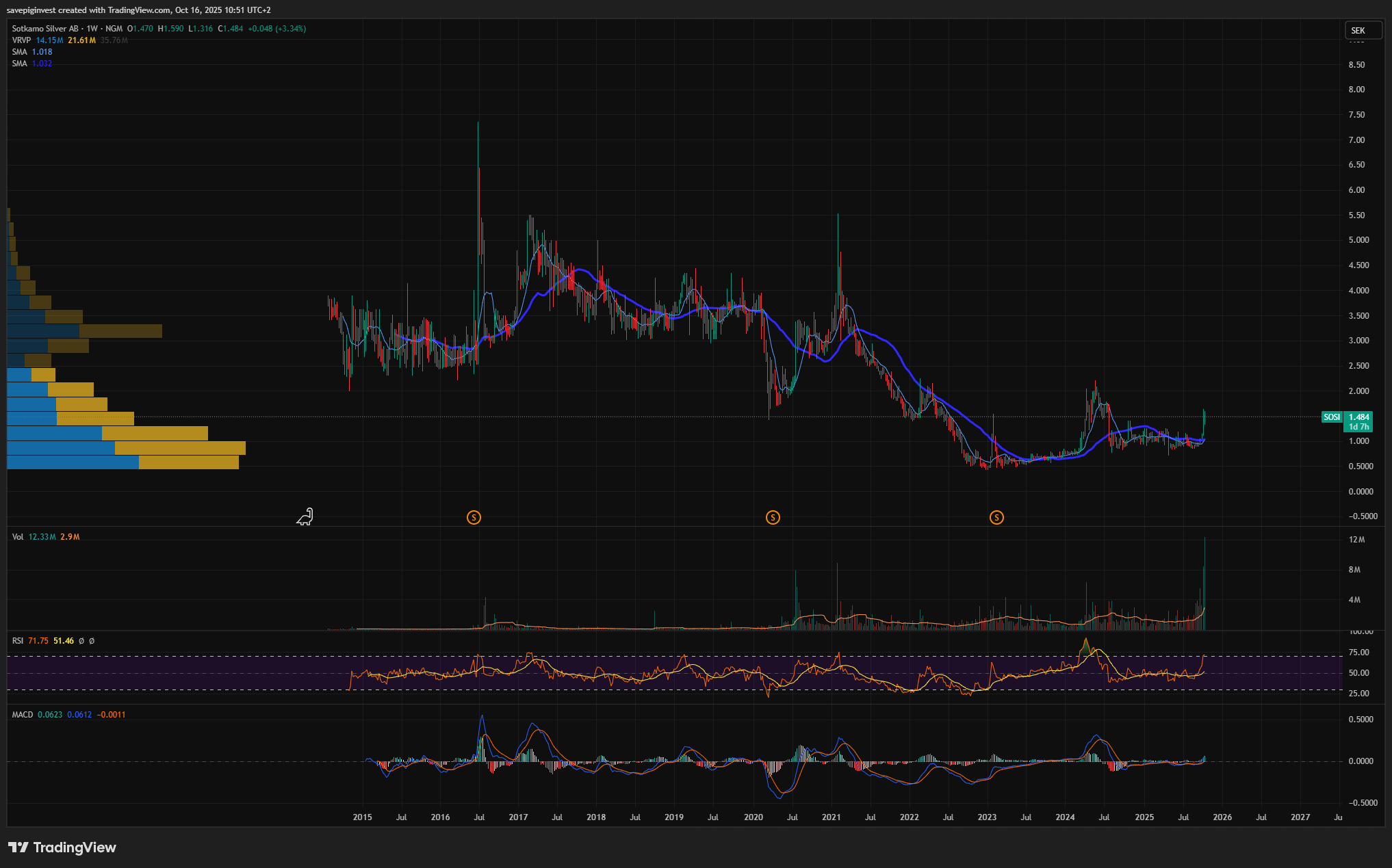Click the 1.484 last price label
The height and width of the screenshot is (868, 1392).
(x=1358, y=417)
